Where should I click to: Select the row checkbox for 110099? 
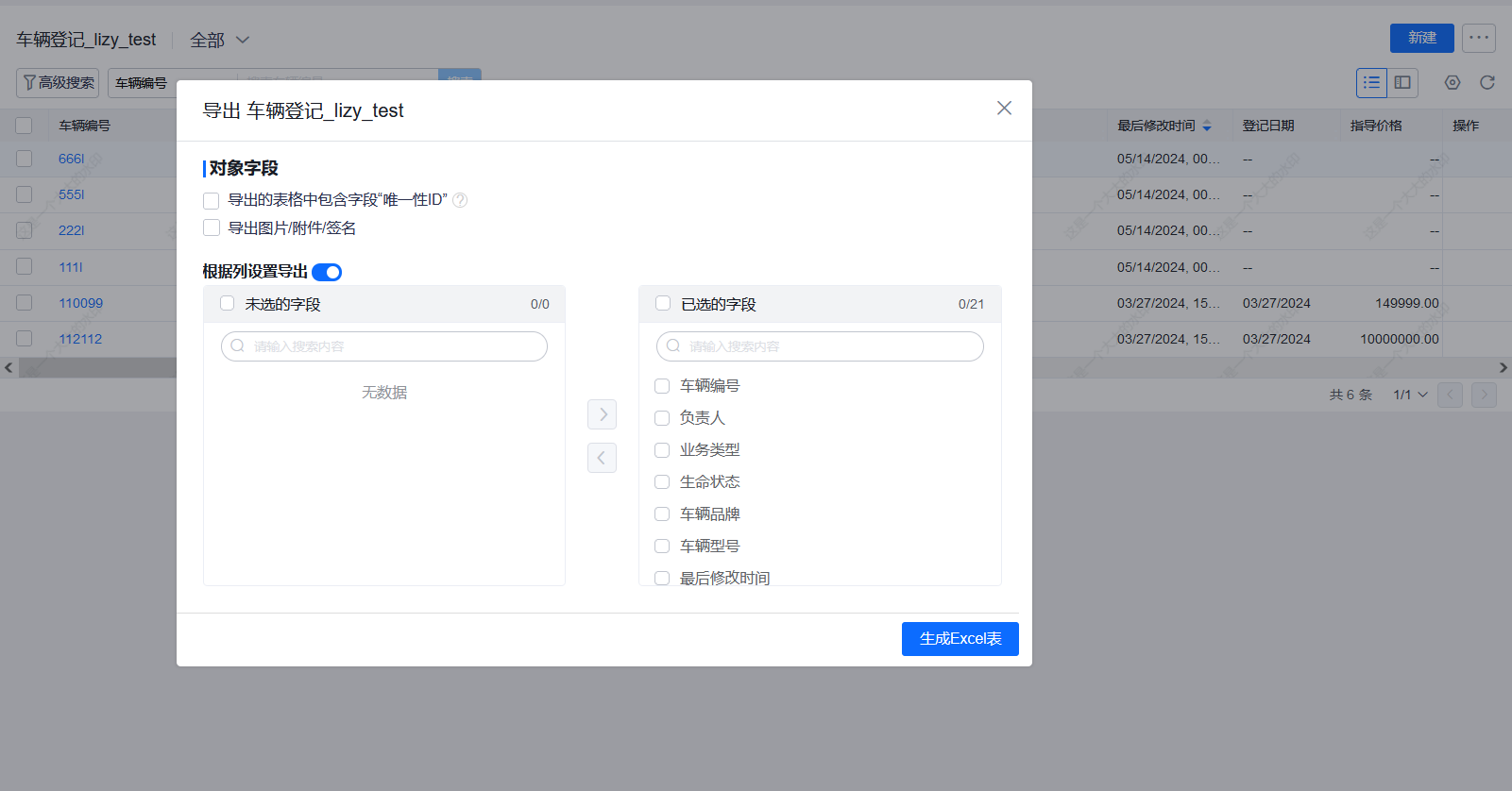(x=25, y=303)
